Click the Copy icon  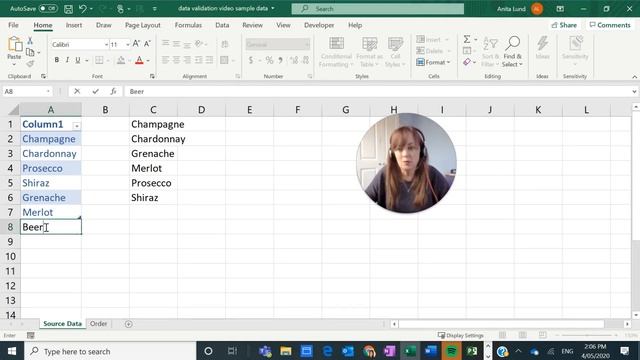click(30, 52)
